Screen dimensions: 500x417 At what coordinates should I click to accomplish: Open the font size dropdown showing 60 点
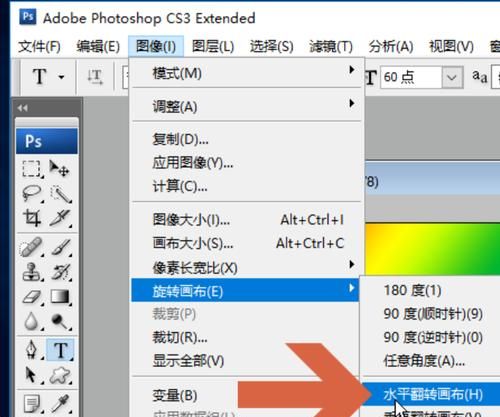point(452,77)
